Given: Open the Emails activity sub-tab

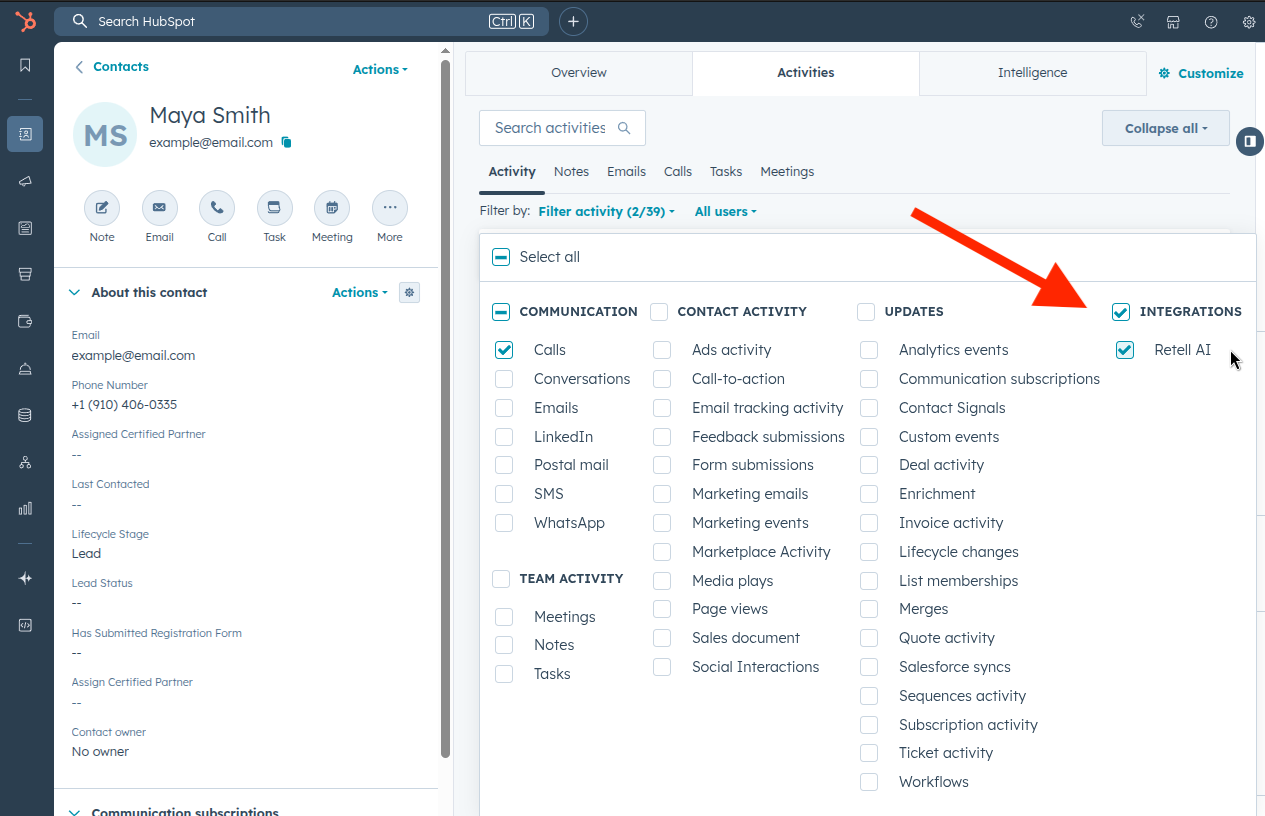Looking at the screenshot, I should (626, 172).
